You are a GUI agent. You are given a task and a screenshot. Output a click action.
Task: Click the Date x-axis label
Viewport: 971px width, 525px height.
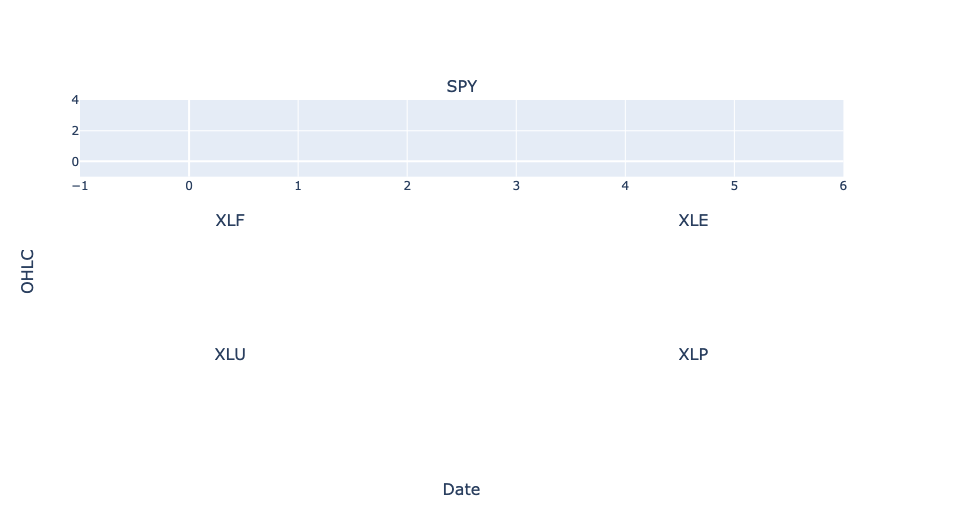click(461, 489)
